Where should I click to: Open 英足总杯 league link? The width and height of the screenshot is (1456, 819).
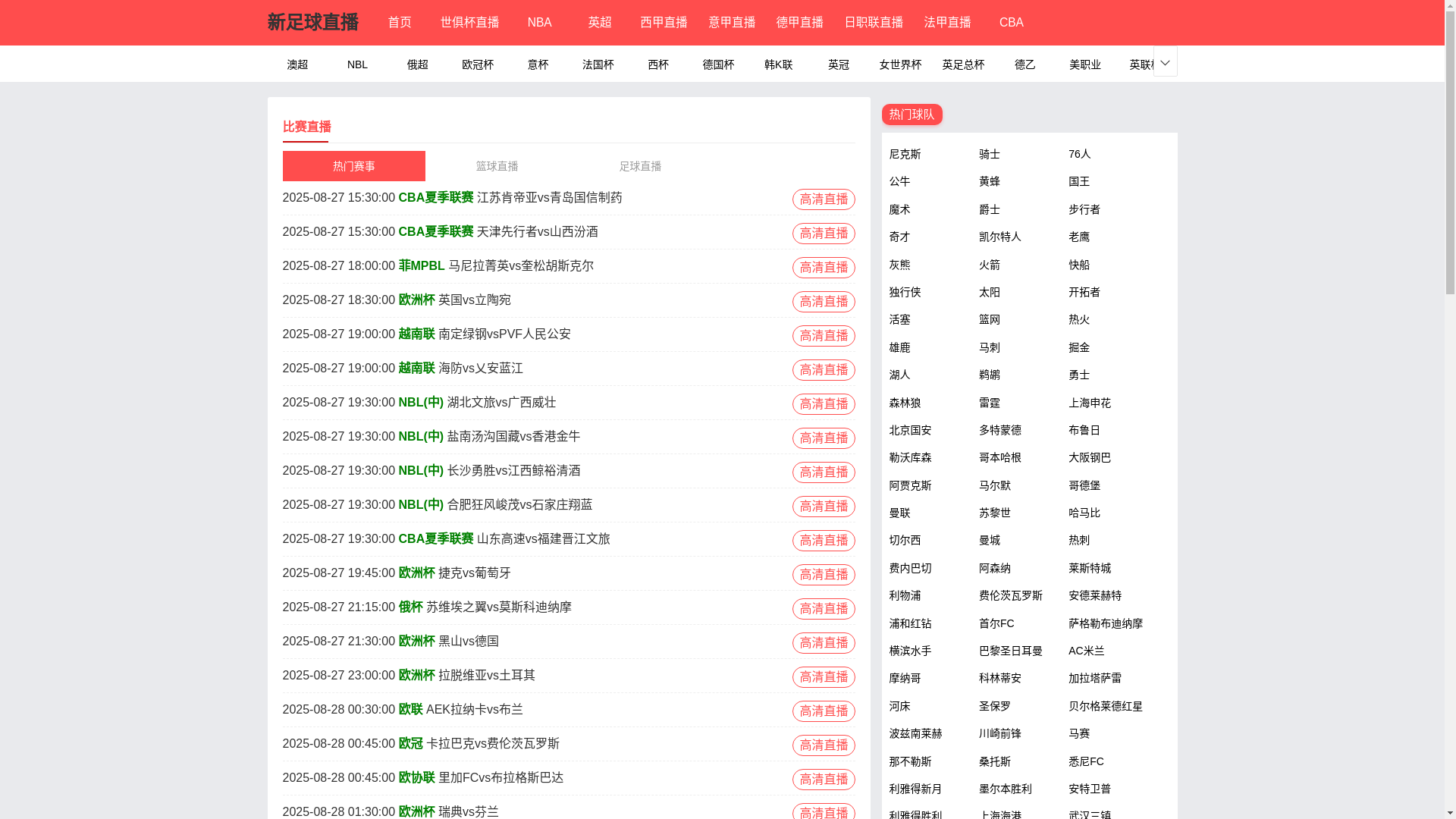tap(963, 64)
